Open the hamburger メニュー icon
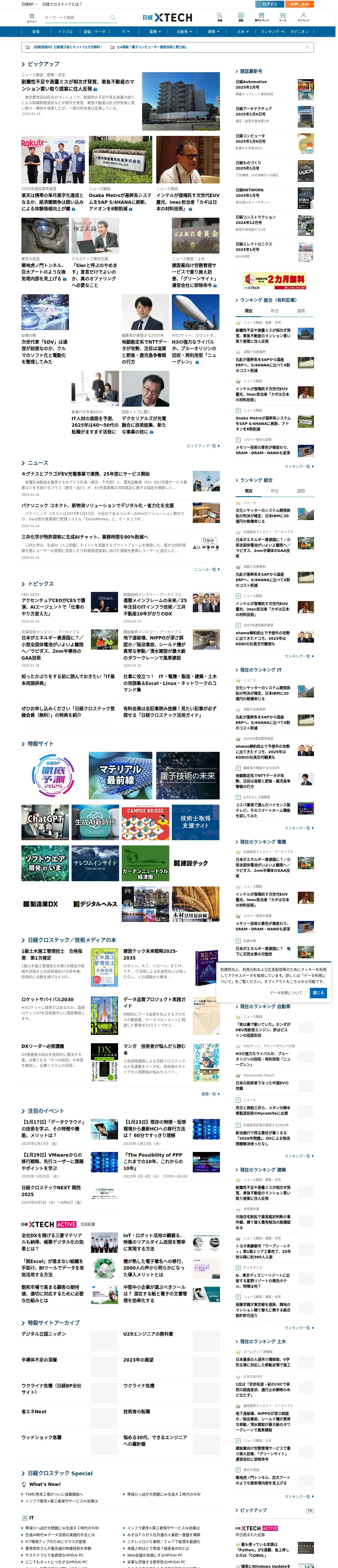 point(32,18)
